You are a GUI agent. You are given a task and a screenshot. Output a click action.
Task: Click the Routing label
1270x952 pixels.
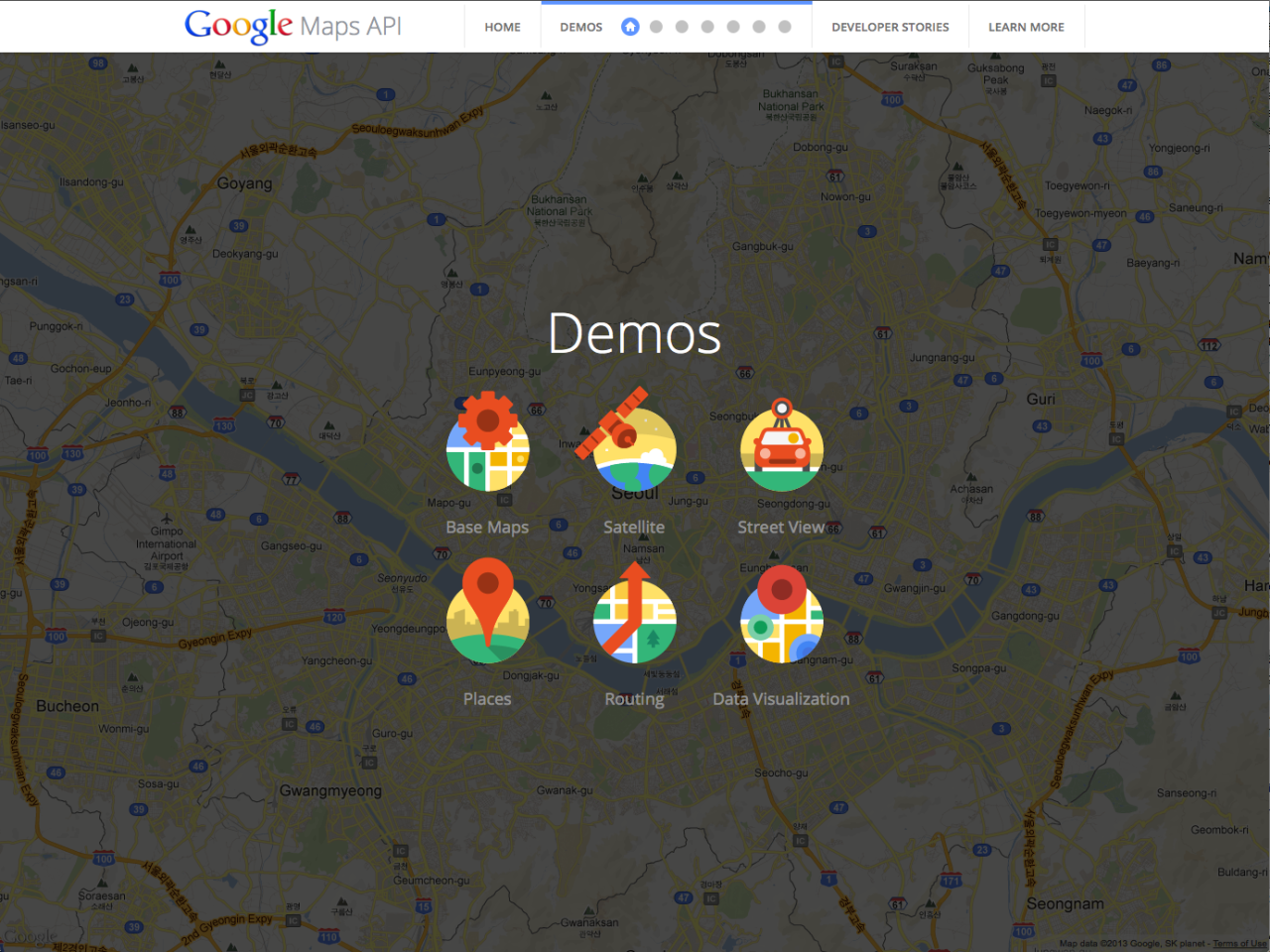tap(635, 699)
